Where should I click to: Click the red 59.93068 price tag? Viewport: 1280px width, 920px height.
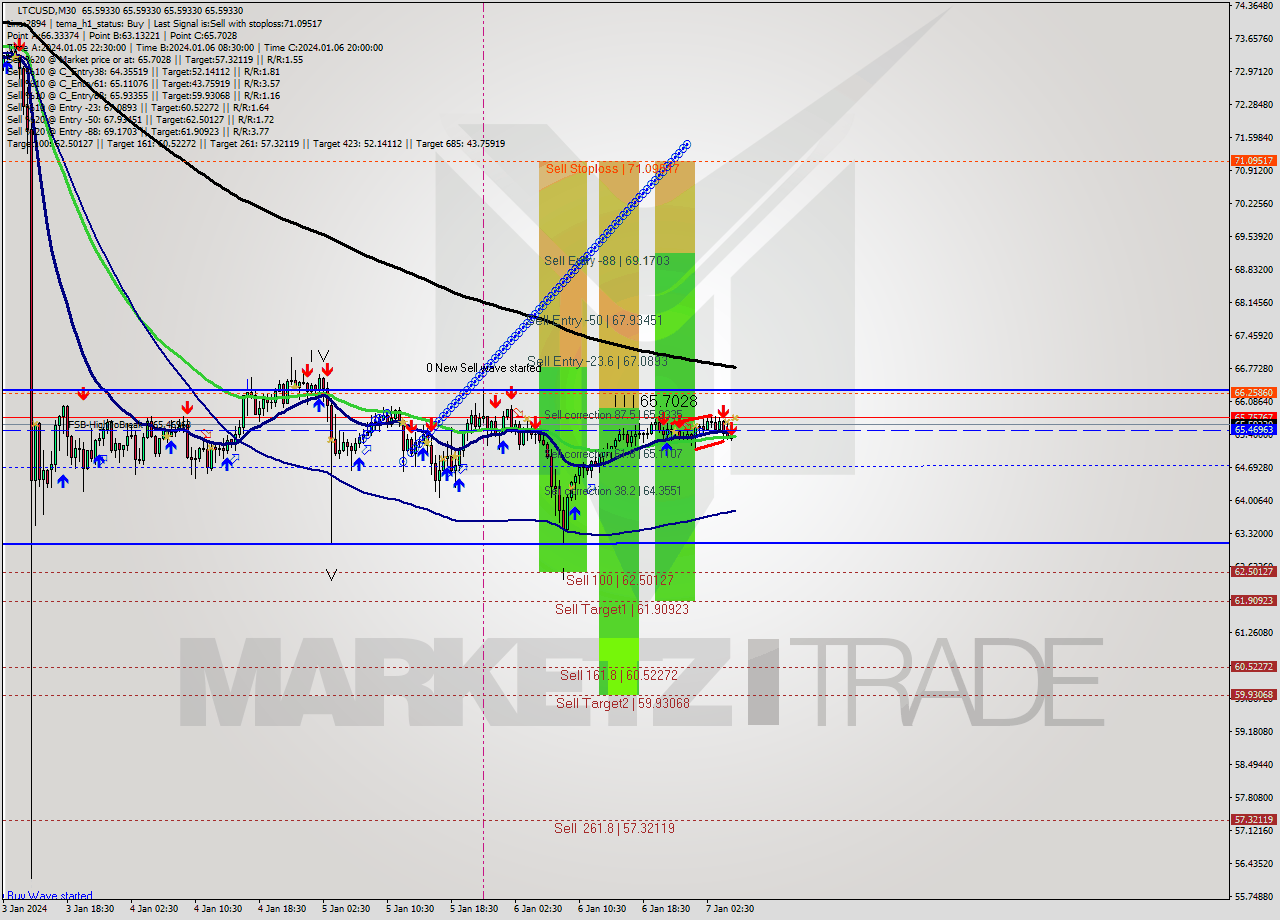tap(1254, 694)
